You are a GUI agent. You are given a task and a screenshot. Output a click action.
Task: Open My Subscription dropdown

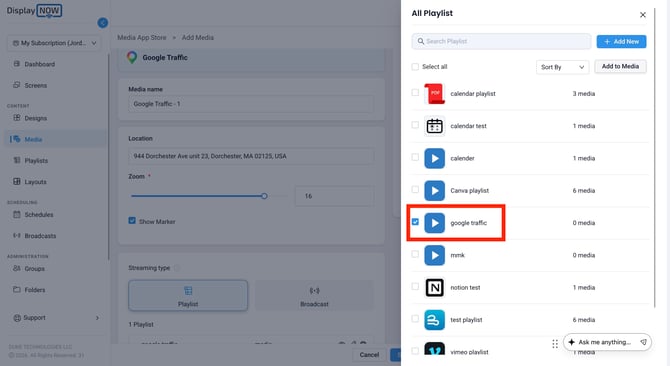(x=54, y=43)
